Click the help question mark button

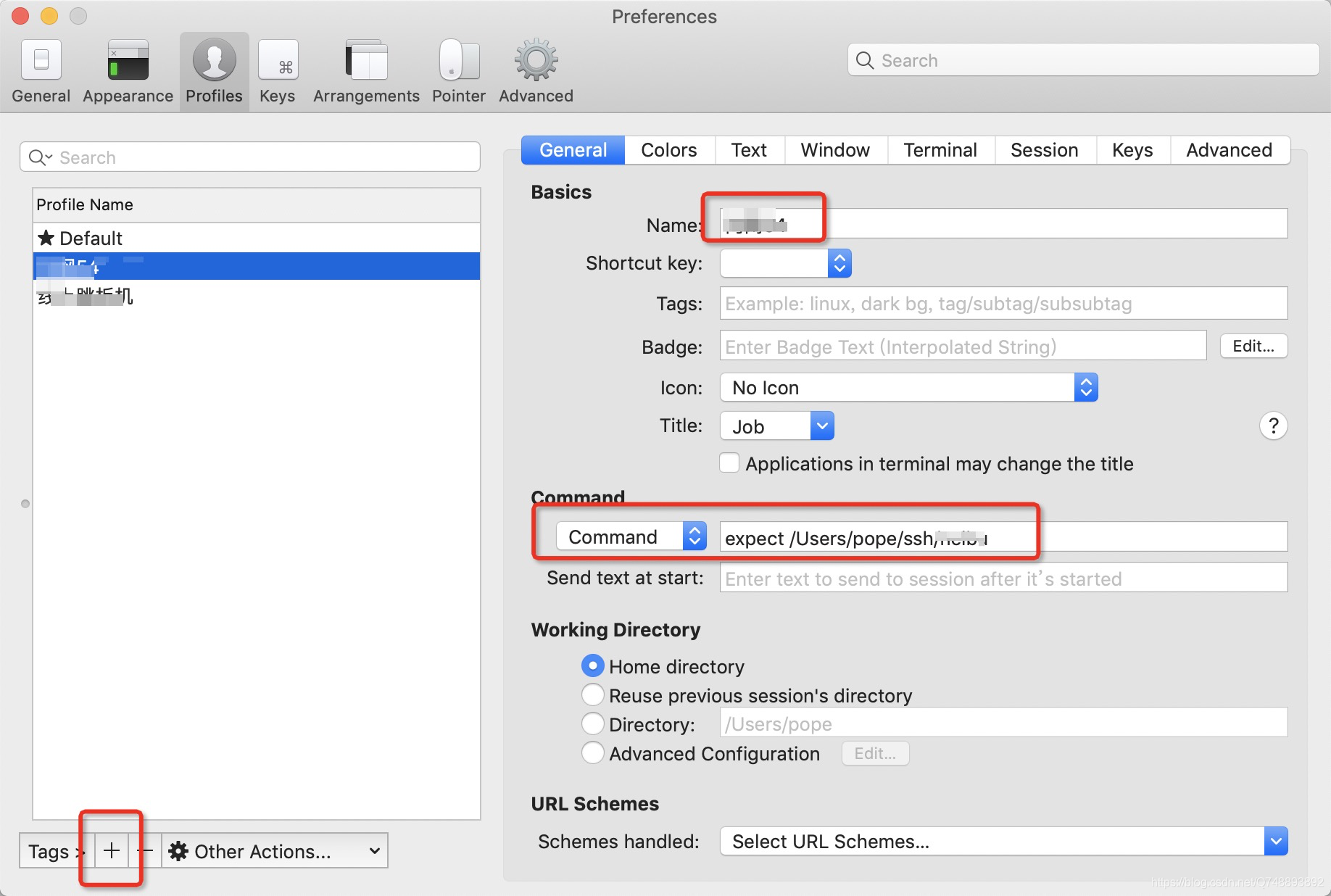1273,426
